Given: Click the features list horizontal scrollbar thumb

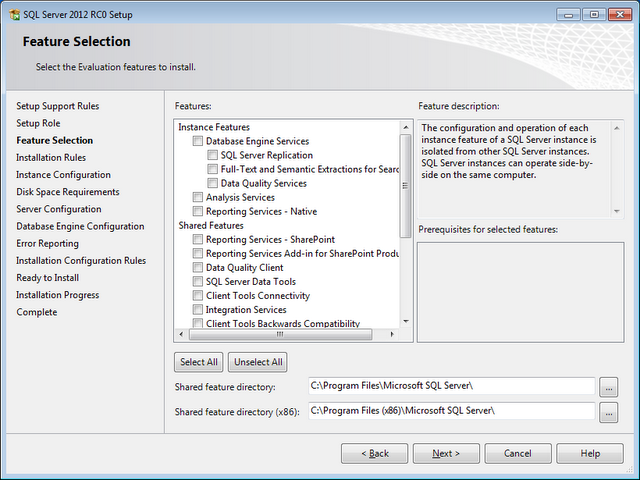Looking at the screenshot, I should tap(280, 335).
